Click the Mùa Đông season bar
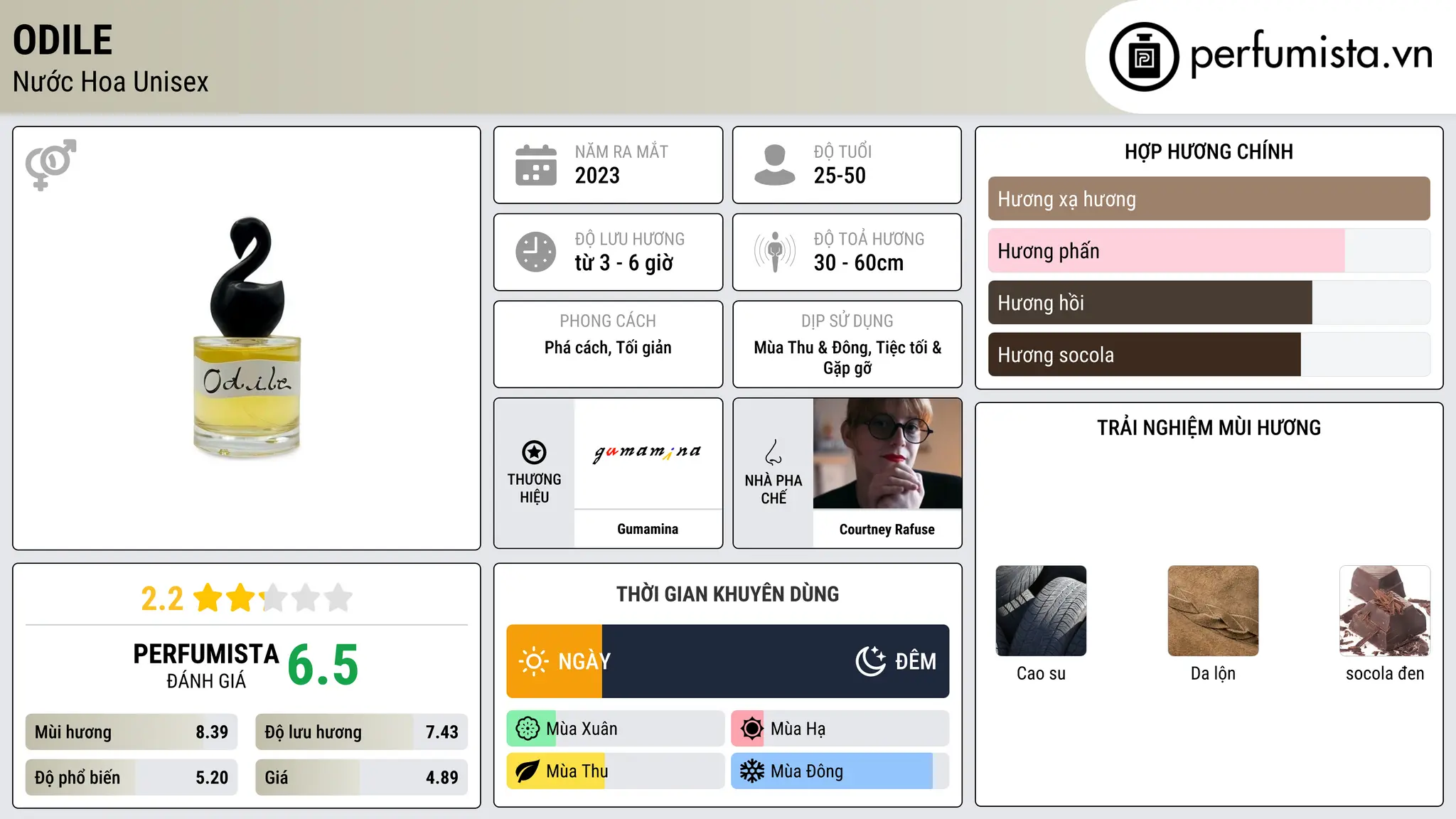This screenshot has height=819, width=1456. coord(840,771)
